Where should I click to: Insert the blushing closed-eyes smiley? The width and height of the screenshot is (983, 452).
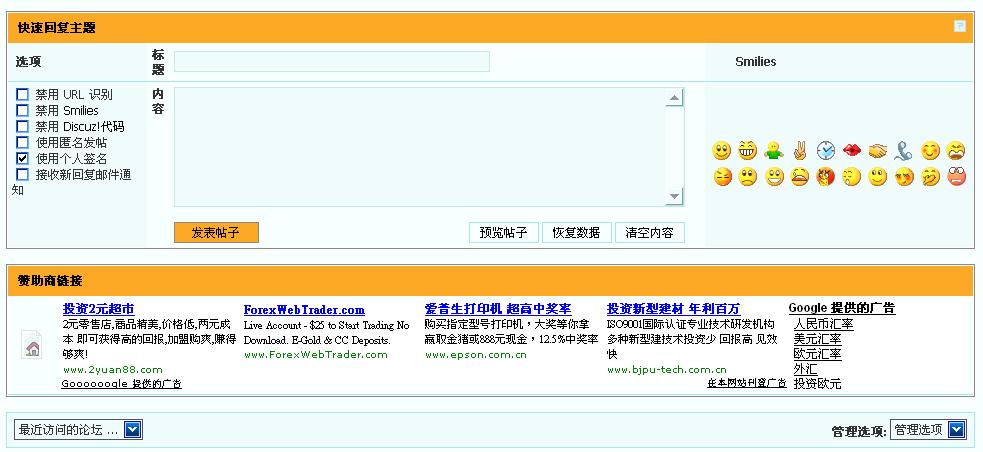pos(930,150)
